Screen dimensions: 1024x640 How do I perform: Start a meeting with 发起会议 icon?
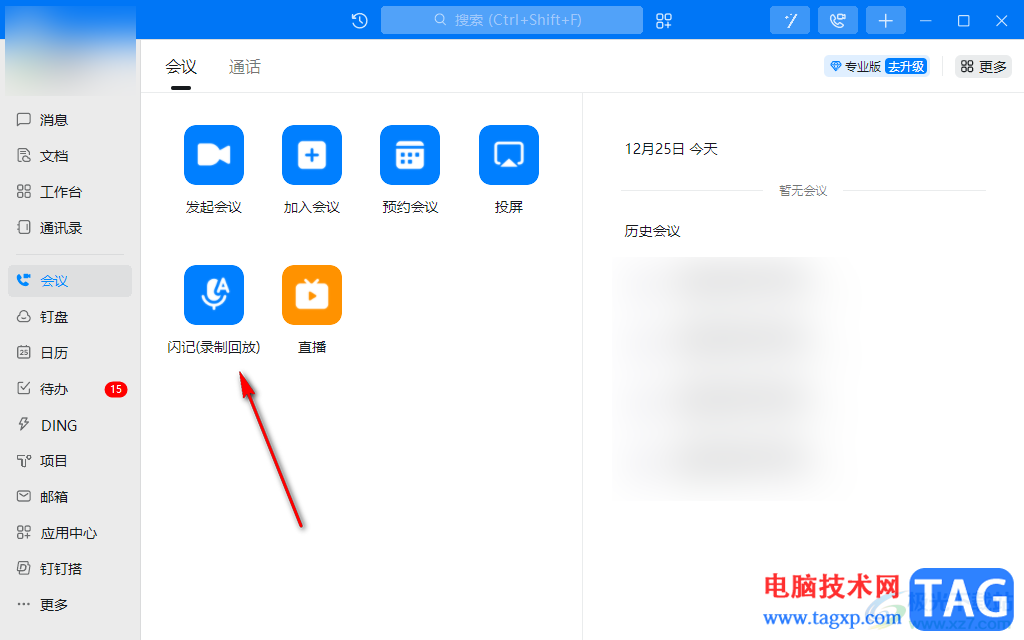coord(214,155)
